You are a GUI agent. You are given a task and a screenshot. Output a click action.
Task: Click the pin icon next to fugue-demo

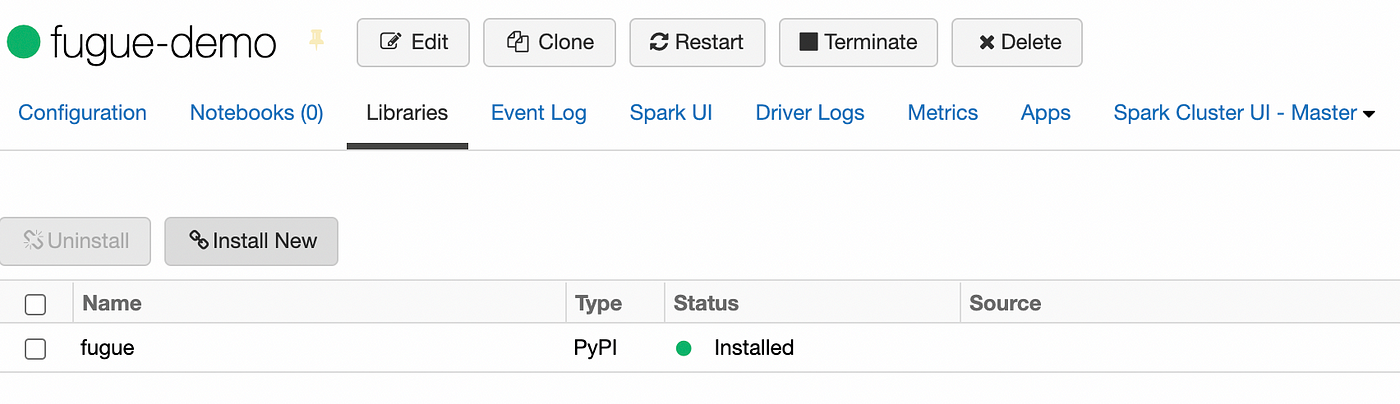[x=316, y=41]
